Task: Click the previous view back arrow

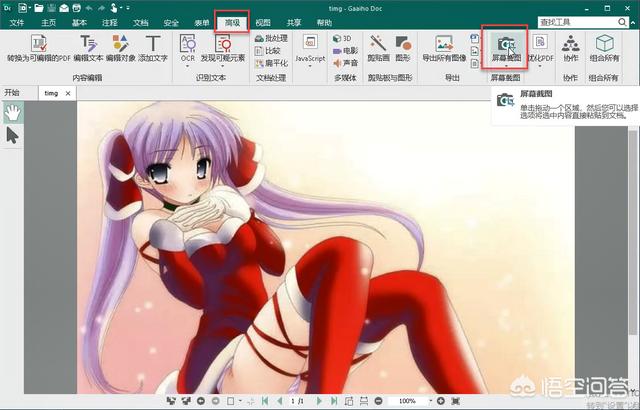Action: [200, 401]
